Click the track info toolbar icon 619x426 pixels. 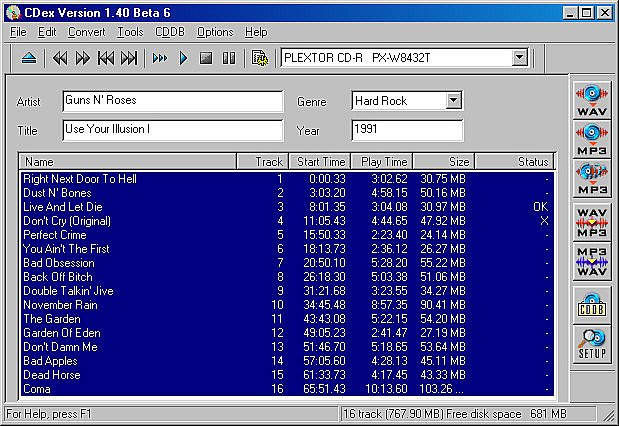[x=259, y=59]
